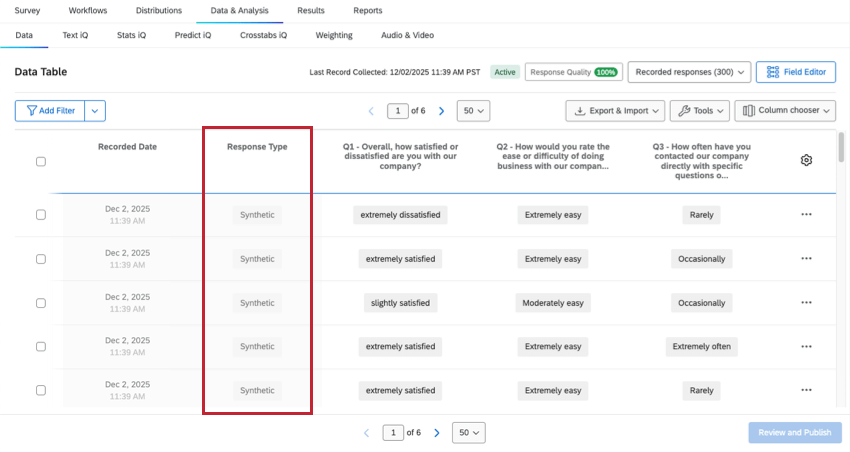Click the top page number input field
The image size is (850, 452).
396,111
